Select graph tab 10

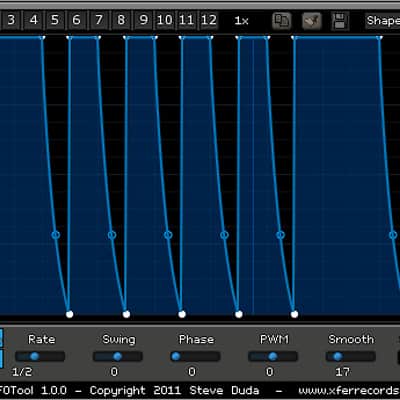165,20
